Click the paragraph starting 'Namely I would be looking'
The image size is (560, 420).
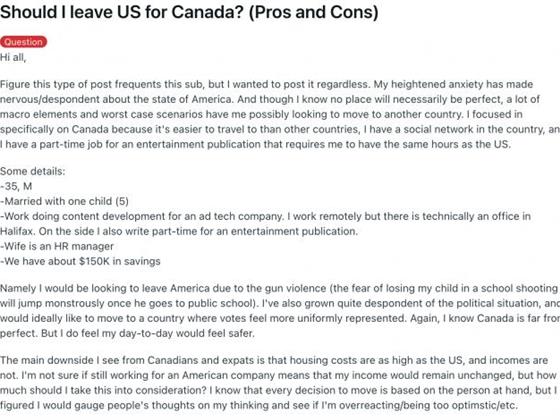coord(280,311)
